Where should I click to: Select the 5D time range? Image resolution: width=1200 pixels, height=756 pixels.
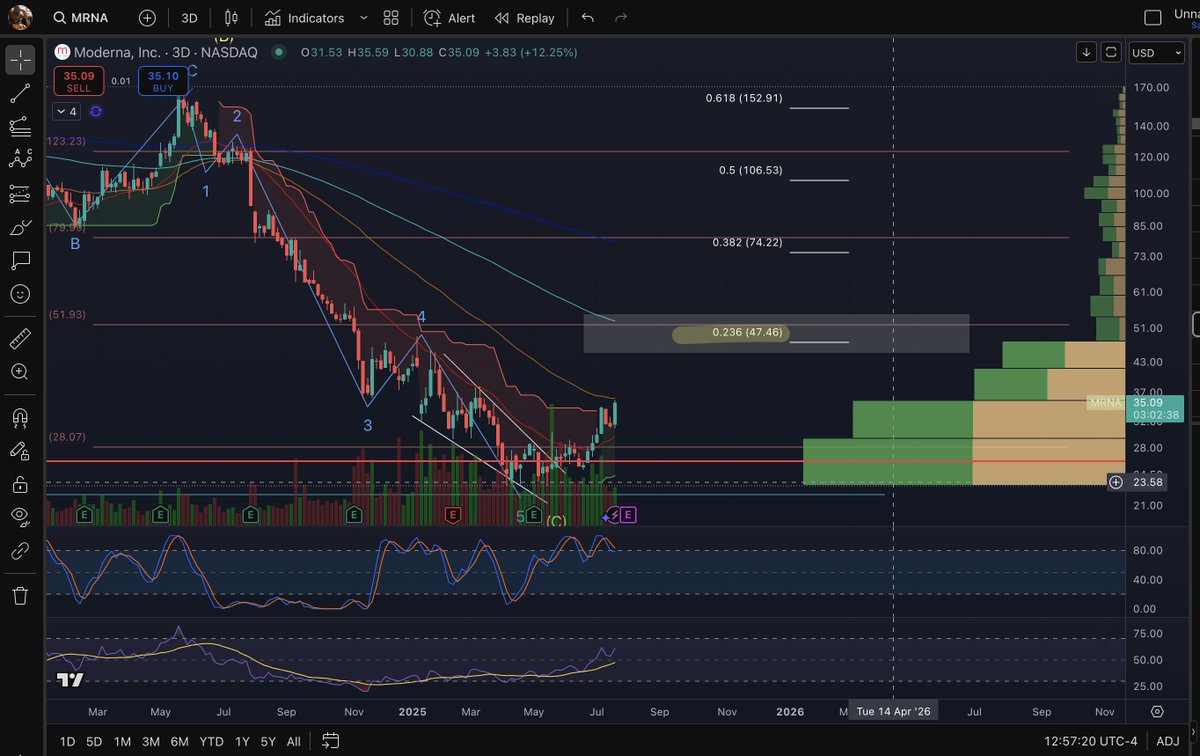pyautogui.click(x=94, y=741)
